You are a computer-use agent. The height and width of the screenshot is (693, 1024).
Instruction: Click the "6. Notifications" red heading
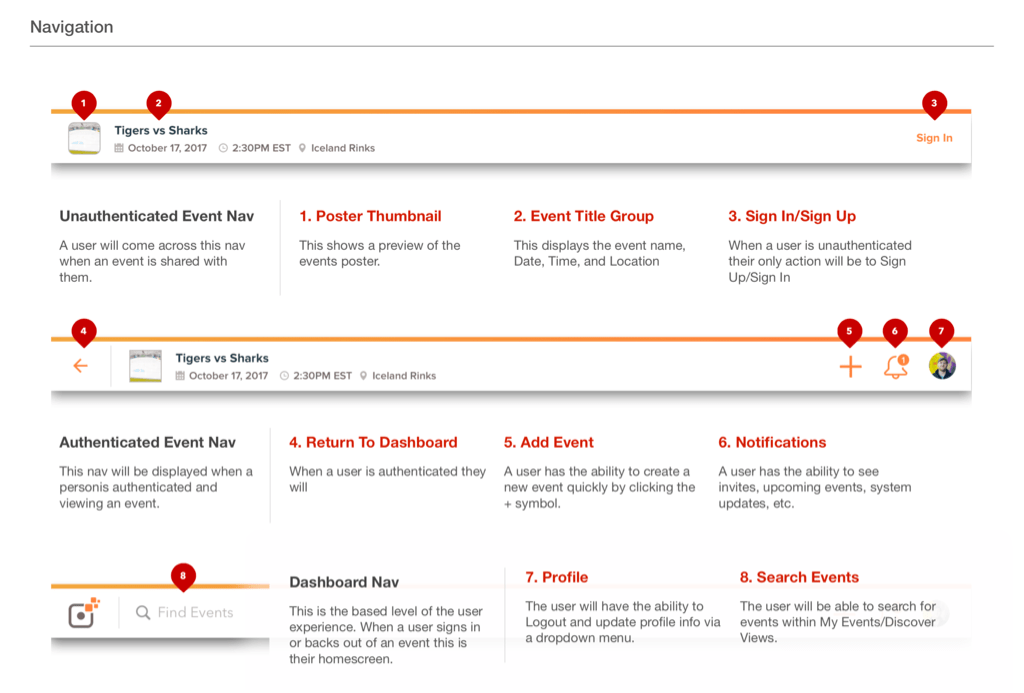pyautogui.click(x=772, y=442)
